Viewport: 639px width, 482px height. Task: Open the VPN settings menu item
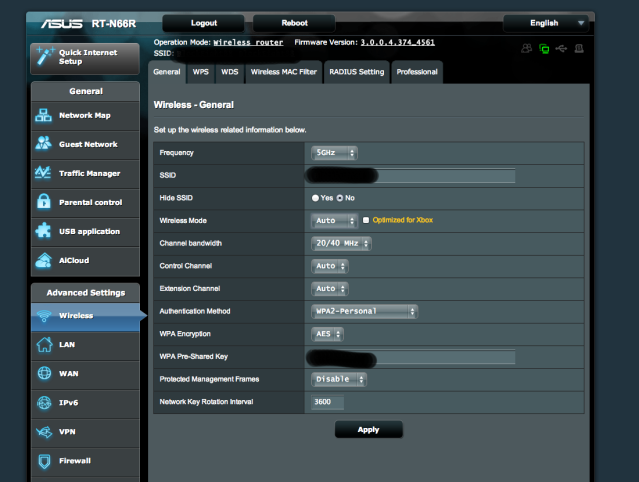(85, 432)
